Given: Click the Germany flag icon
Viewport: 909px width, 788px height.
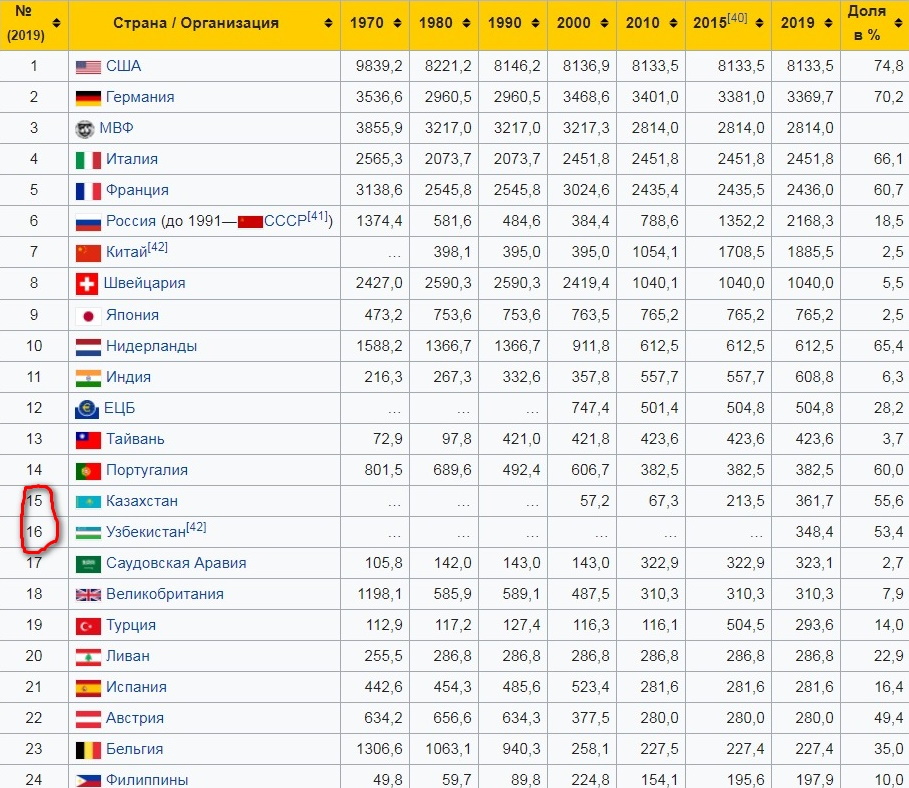Looking at the screenshot, I should pyautogui.click(x=89, y=98).
